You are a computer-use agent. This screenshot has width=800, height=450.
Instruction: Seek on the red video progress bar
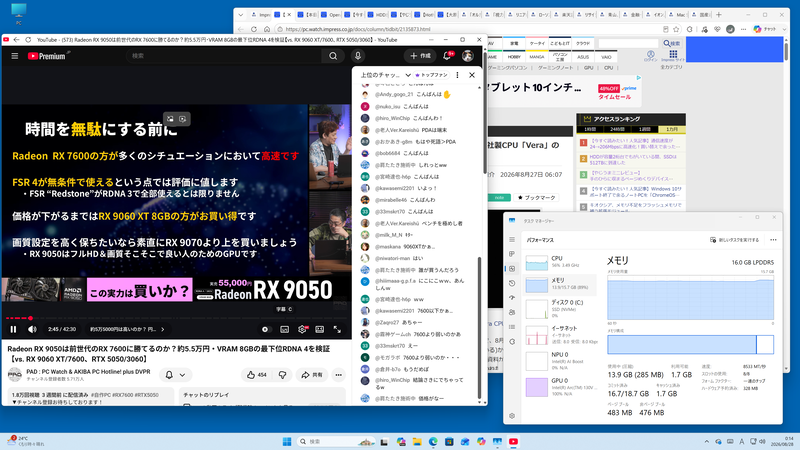176,318
